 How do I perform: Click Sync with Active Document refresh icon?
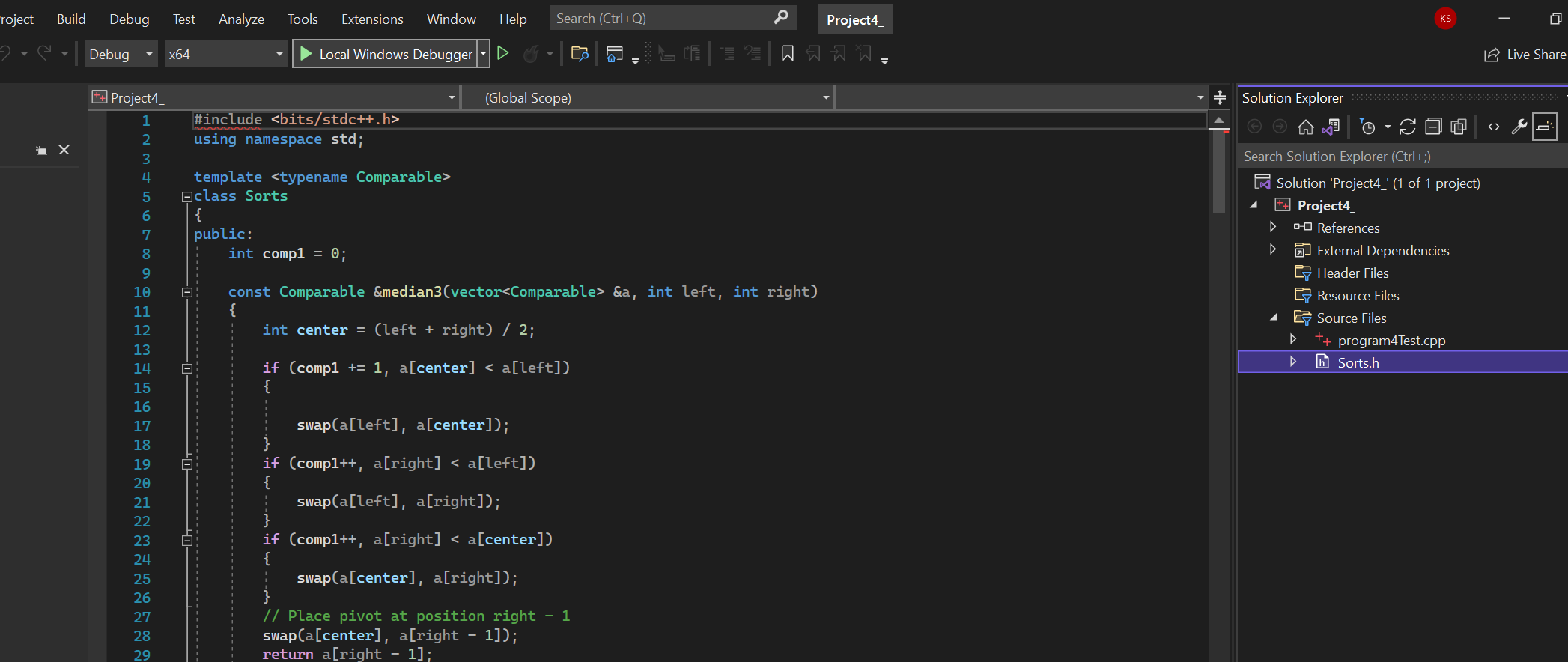pyautogui.click(x=1407, y=127)
